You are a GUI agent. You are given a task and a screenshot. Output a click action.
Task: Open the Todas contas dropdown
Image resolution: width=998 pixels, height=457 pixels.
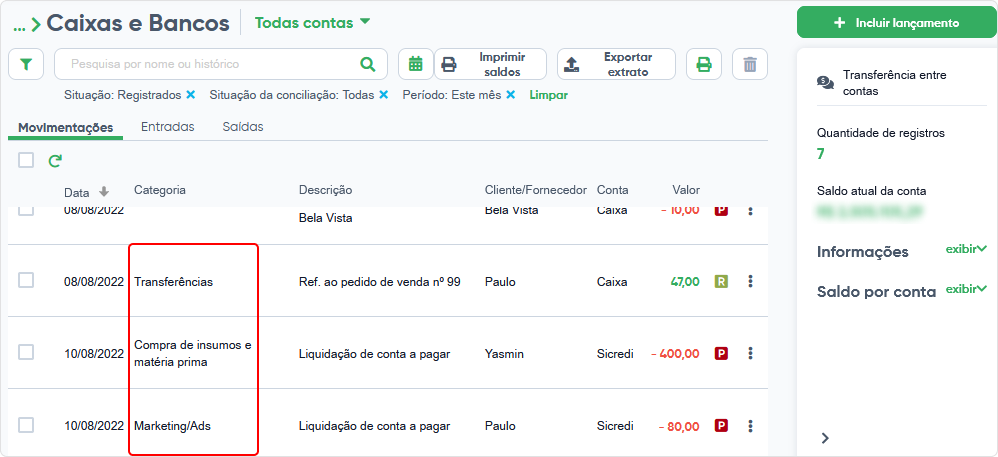(313, 22)
